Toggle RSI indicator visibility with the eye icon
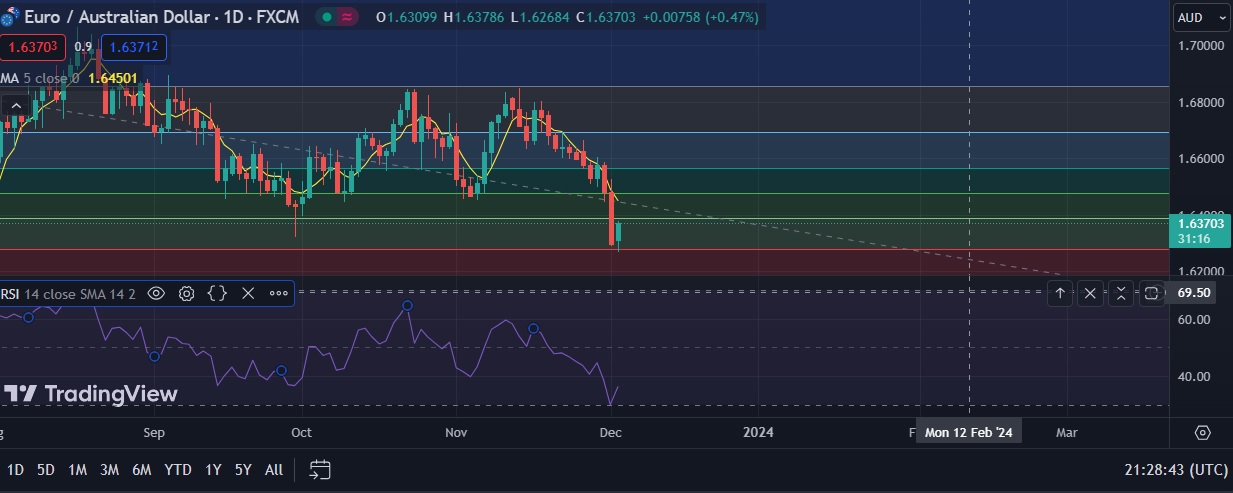The image size is (1233, 493). [x=156, y=293]
